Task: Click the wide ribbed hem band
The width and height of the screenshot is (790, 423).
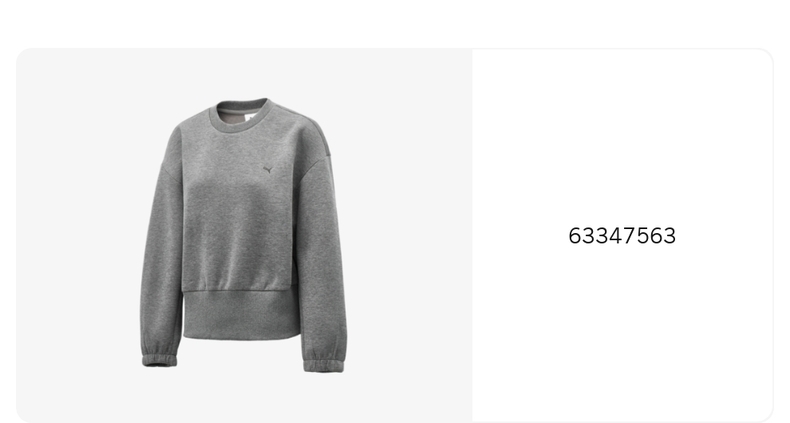Action: point(241,315)
